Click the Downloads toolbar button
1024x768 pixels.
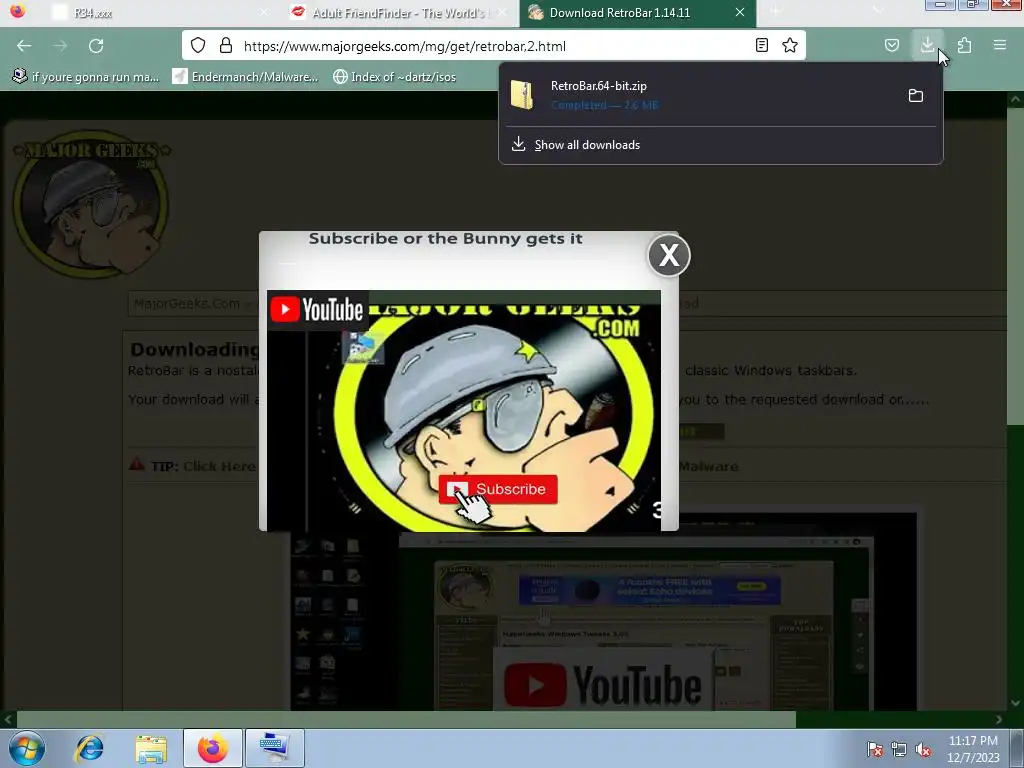pyautogui.click(x=927, y=45)
